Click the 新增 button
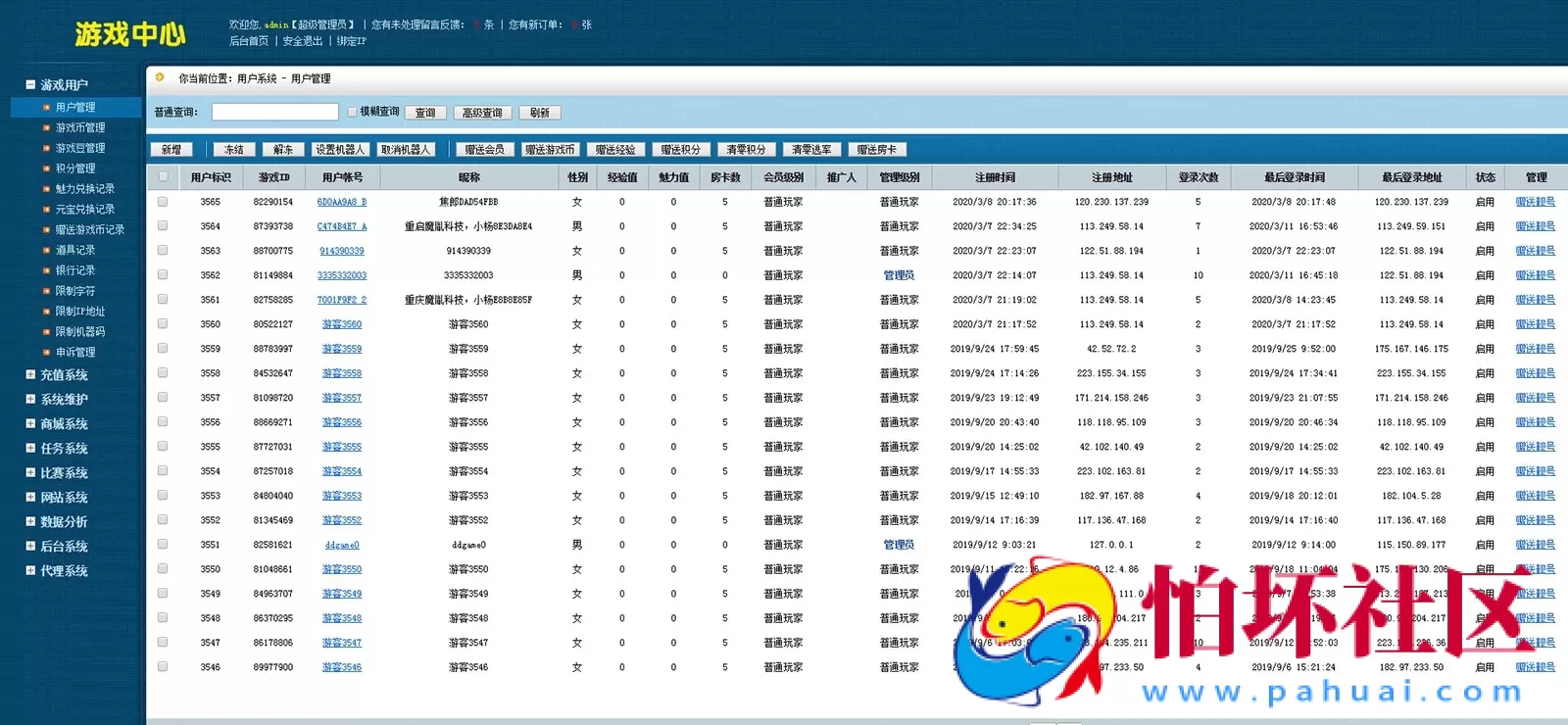1568x725 pixels. (171, 150)
